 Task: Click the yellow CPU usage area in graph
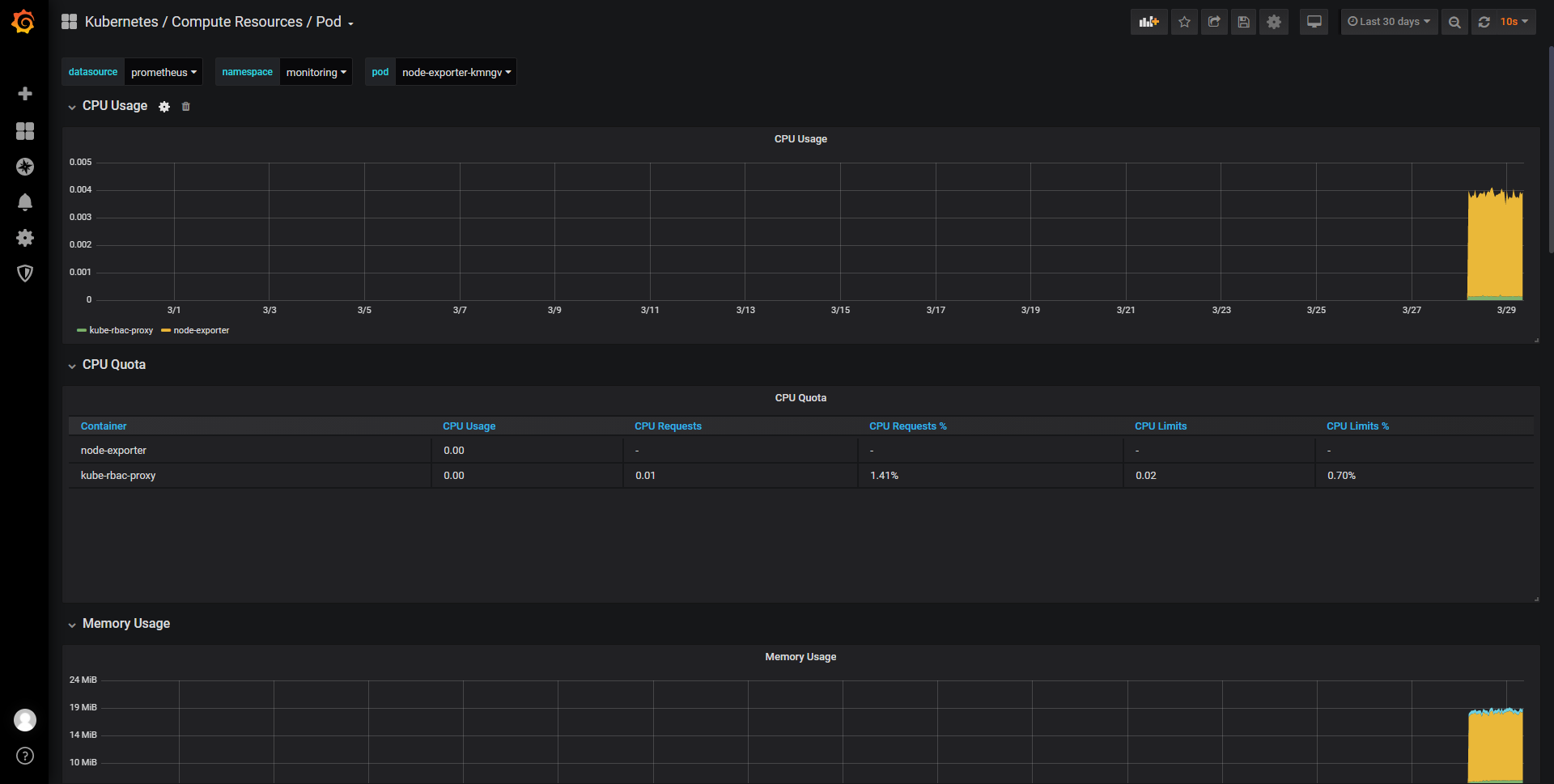click(1495, 247)
